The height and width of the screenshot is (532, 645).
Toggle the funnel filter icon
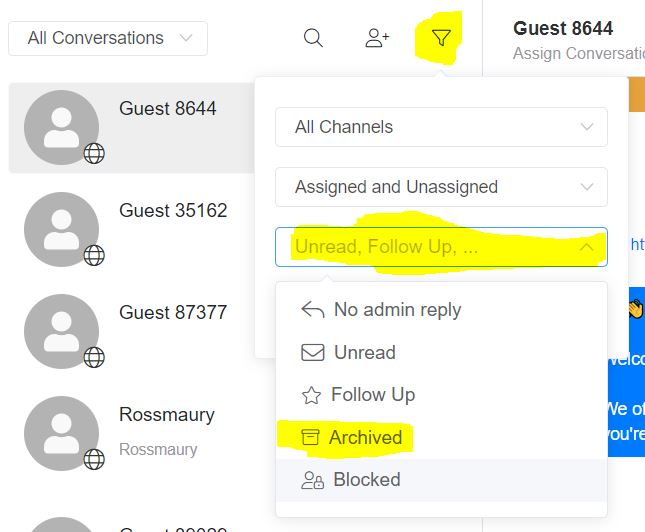441,38
